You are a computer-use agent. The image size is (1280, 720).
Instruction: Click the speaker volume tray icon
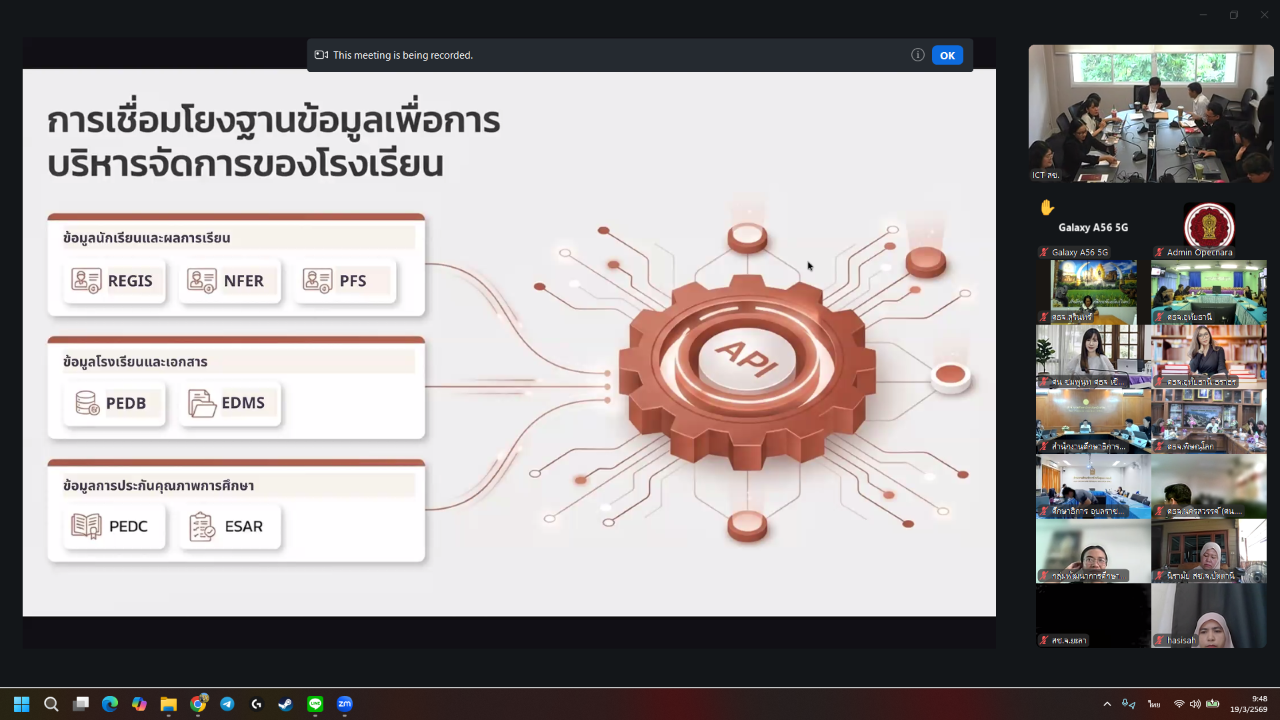pos(1195,704)
